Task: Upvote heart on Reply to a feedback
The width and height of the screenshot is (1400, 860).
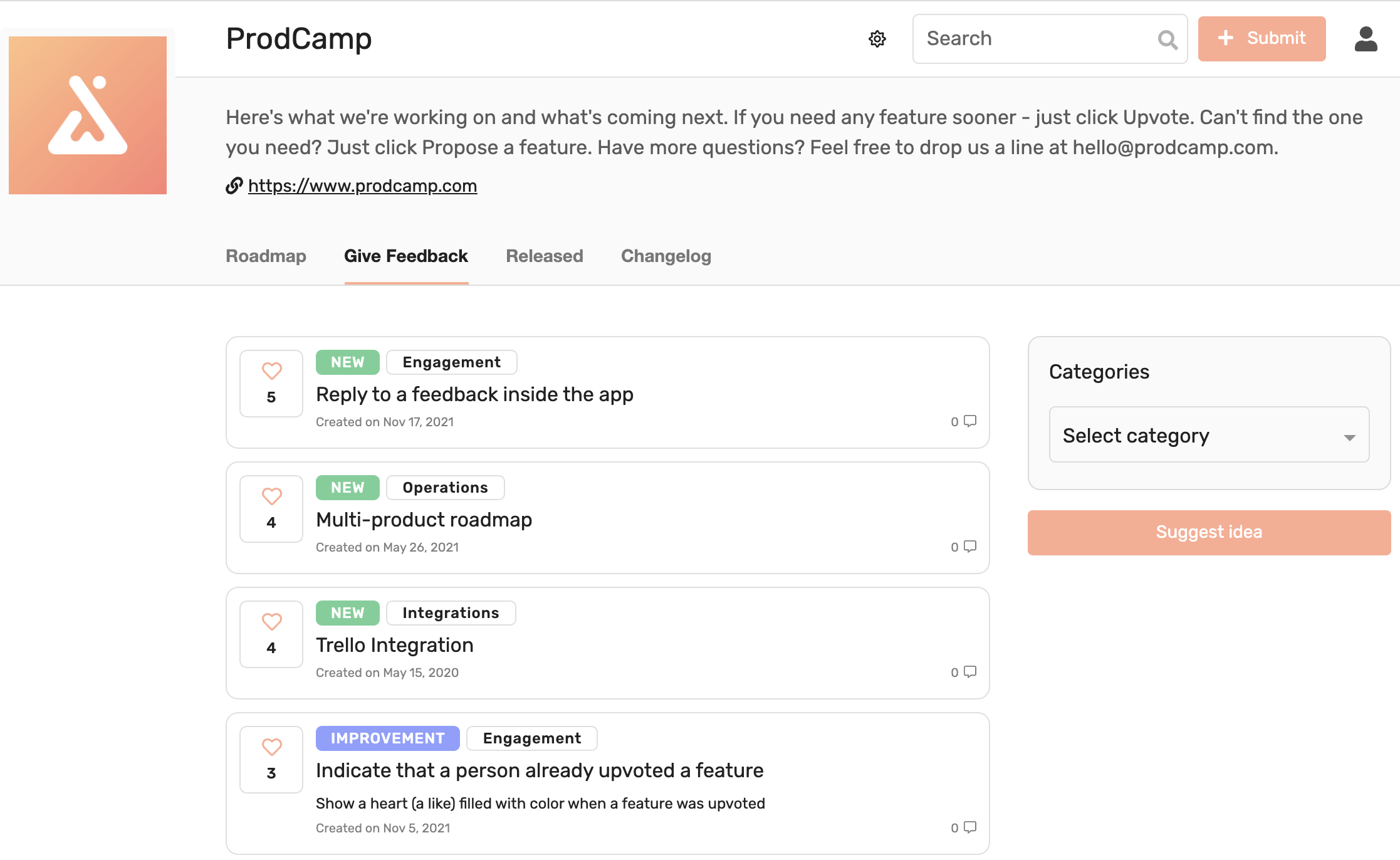Action: [x=271, y=371]
